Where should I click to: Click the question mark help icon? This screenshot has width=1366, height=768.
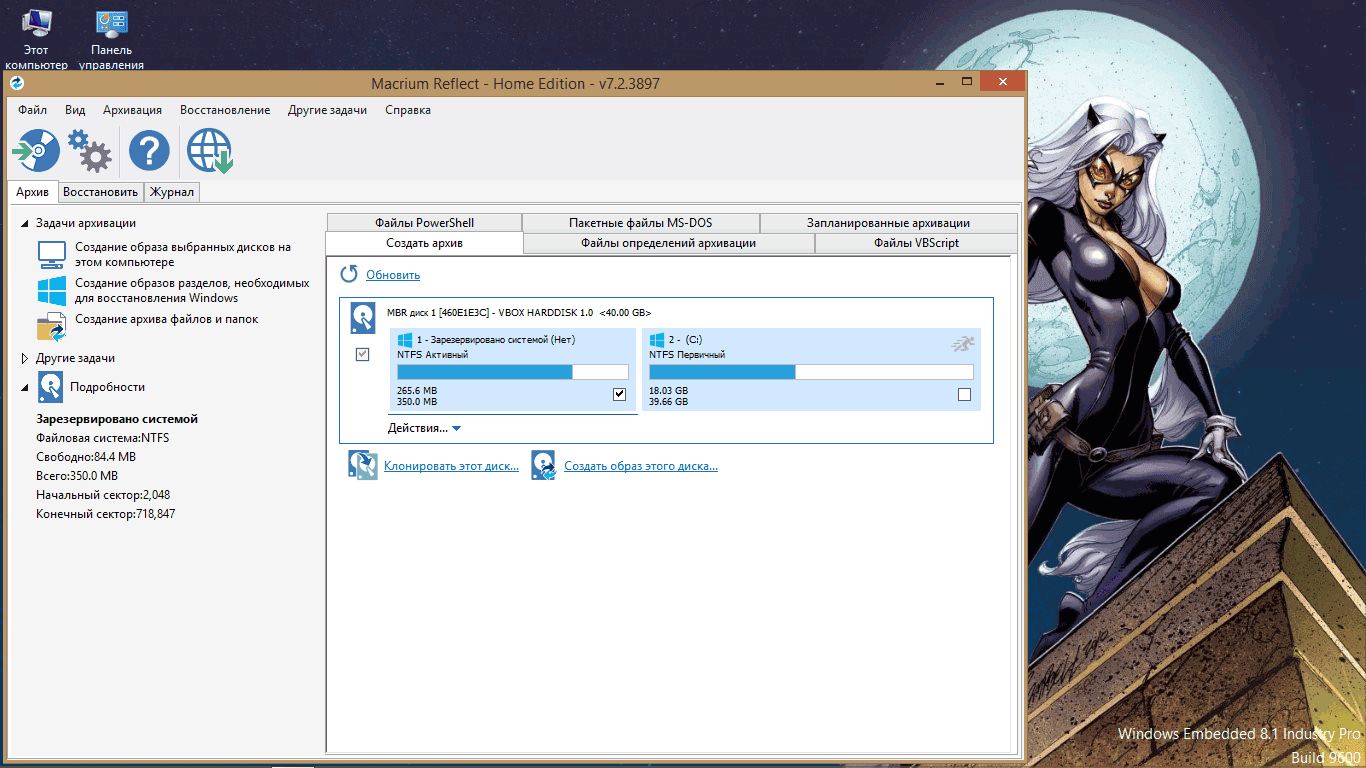[x=149, y=152]
